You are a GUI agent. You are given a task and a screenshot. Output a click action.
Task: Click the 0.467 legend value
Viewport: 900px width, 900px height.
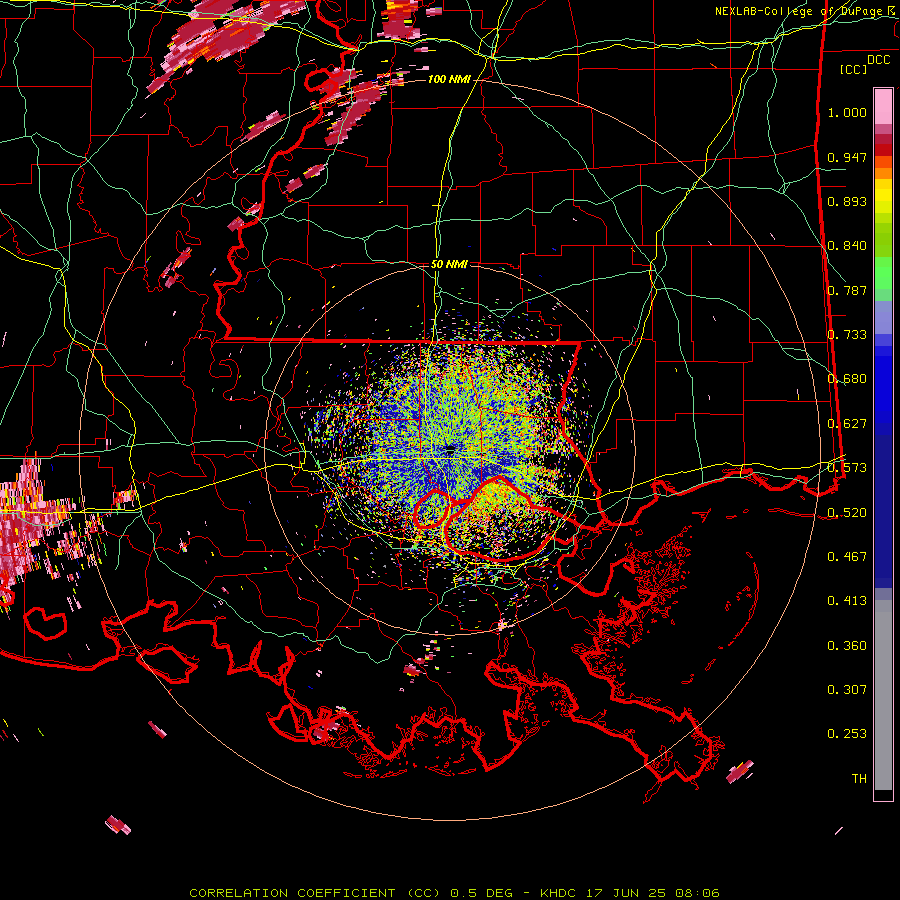[847, 556]
